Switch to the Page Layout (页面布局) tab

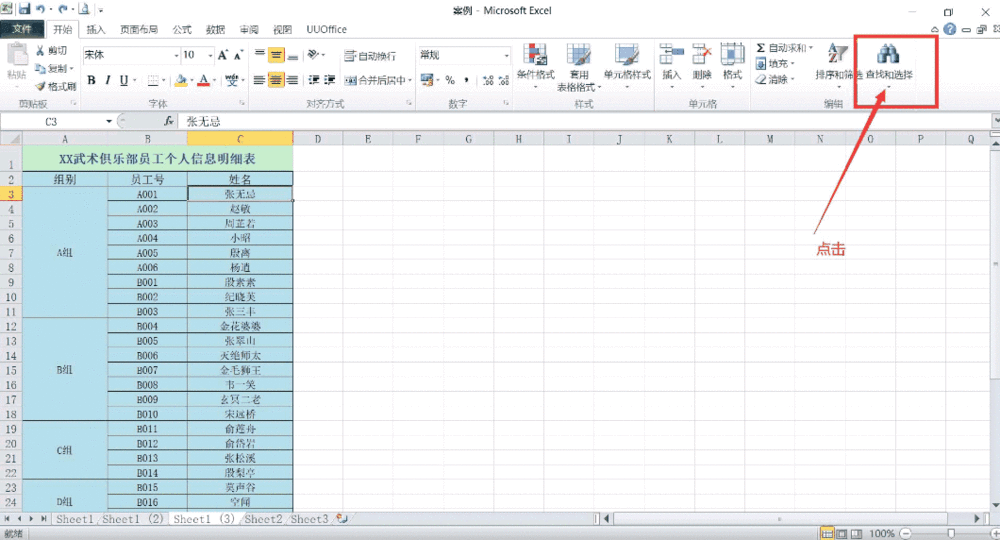tap(138, 29)
